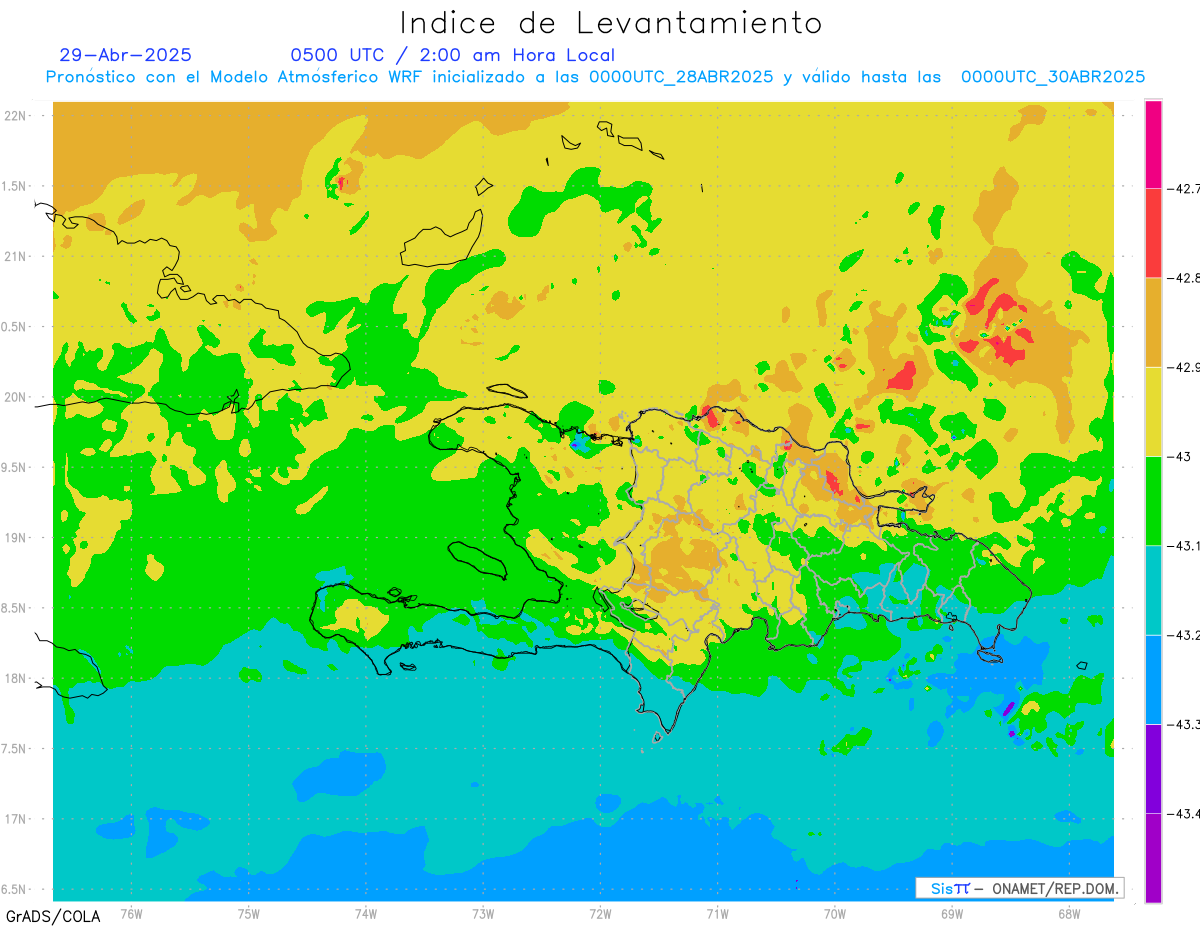Click the '20N' latitude label
This screenshot has height=927, width=1200.
16,397
